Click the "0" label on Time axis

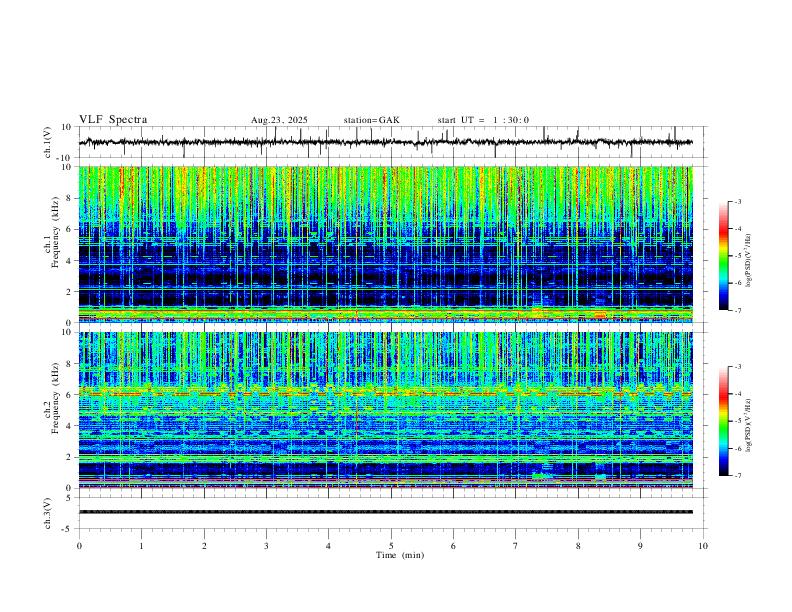click(x=79, y=546)
